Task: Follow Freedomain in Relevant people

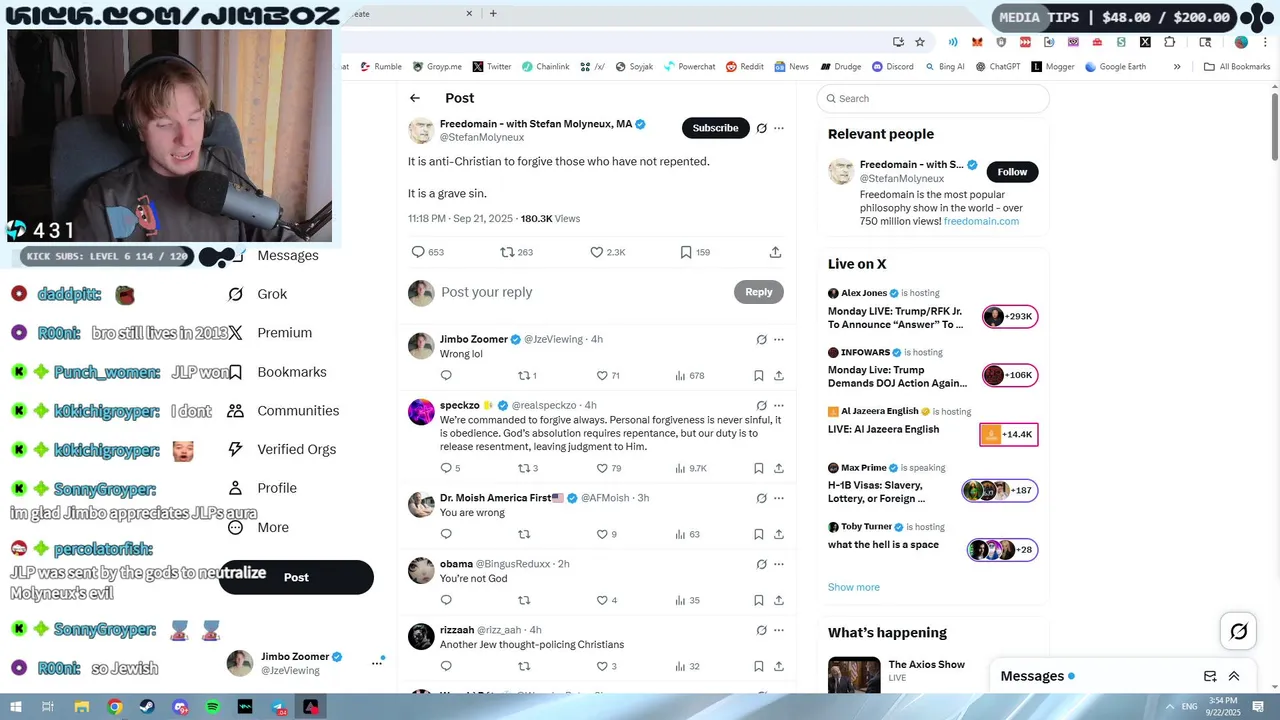Action: (1012, 172)
